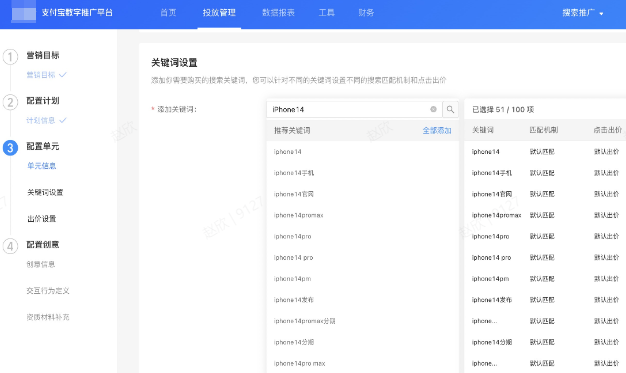
Task: Add recommended keyword iphone14promax分期
Action: 305,321
